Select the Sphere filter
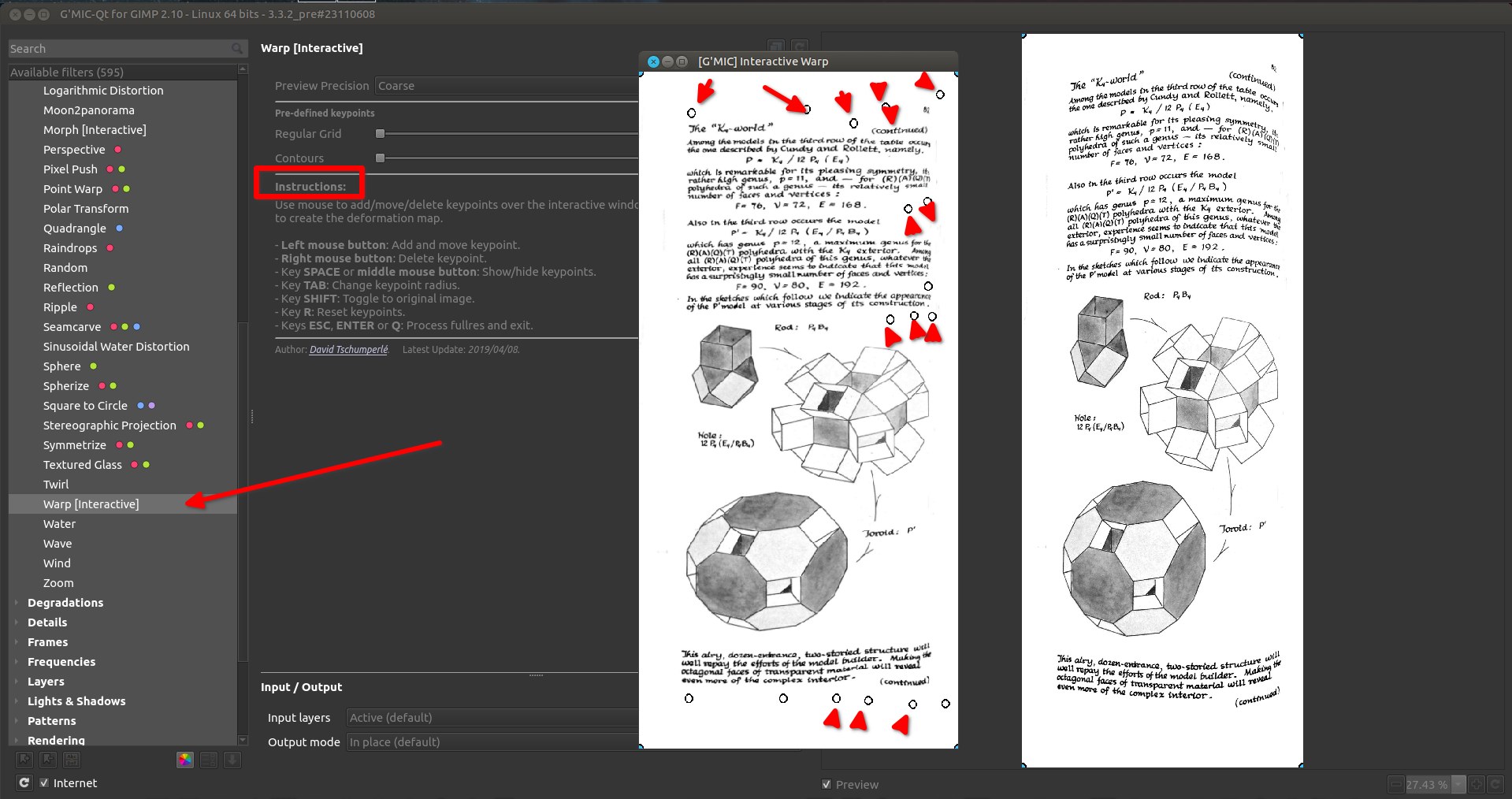 [x=61, y=366]
